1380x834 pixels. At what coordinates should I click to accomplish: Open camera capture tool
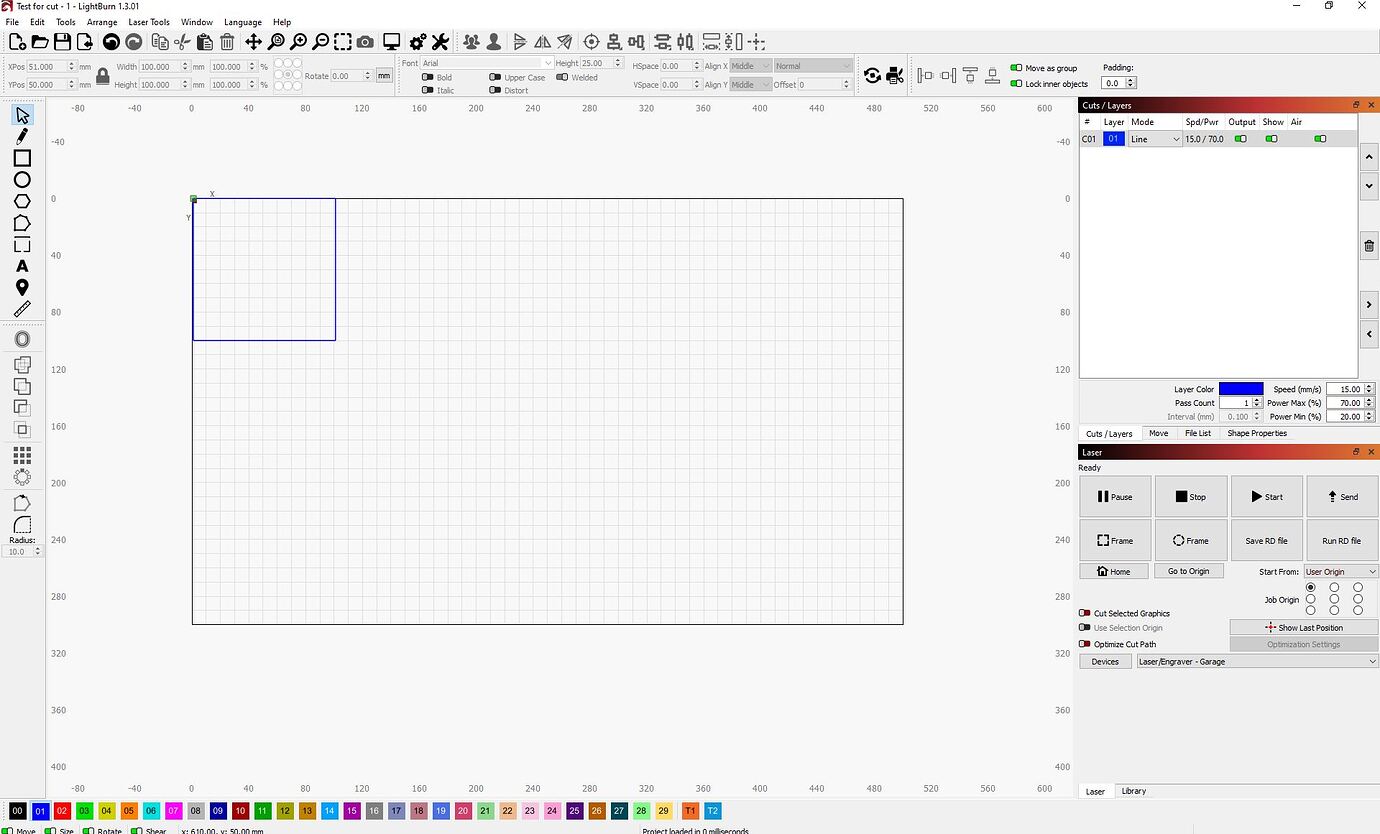(365, 42)
